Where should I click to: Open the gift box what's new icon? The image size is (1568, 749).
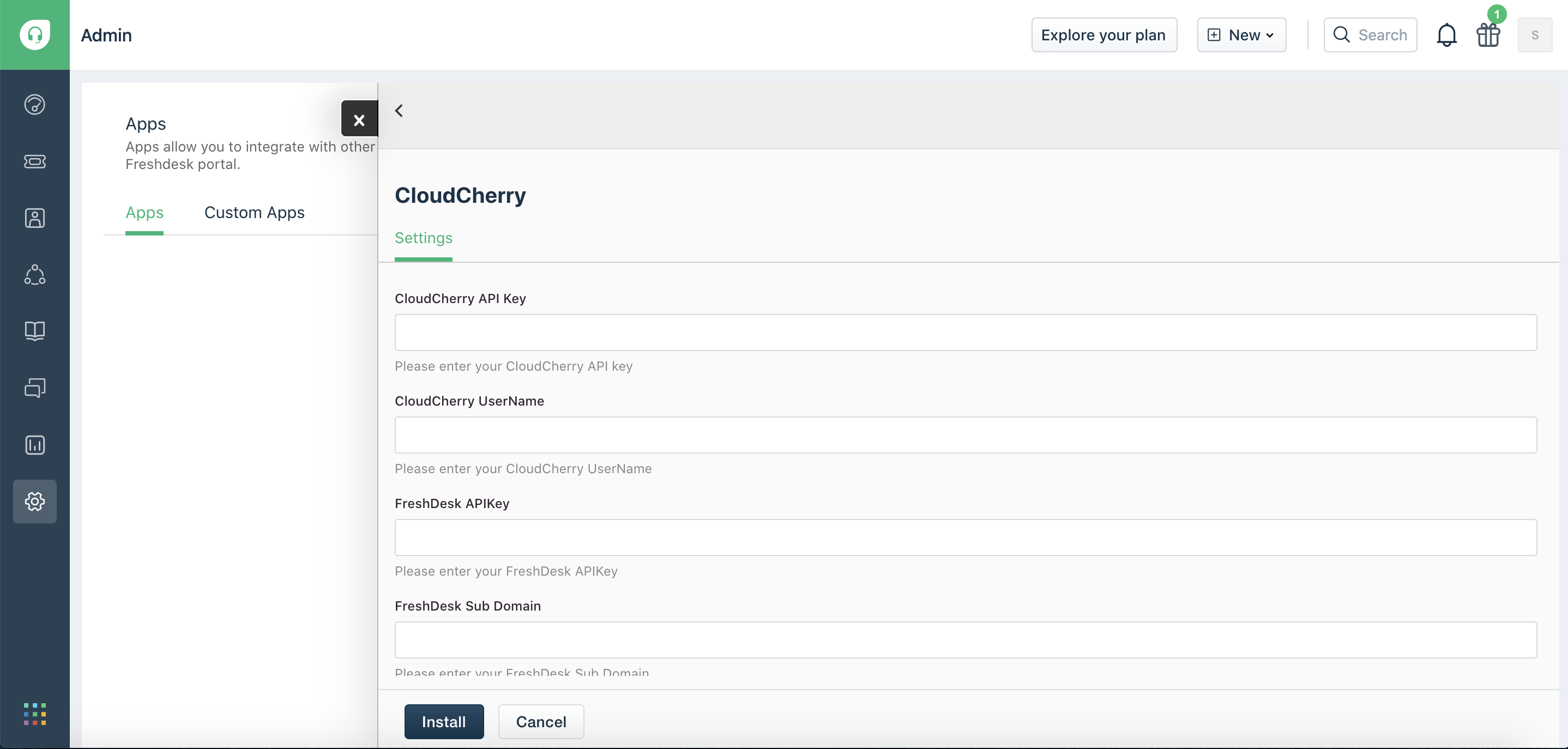pos(1488,35)
